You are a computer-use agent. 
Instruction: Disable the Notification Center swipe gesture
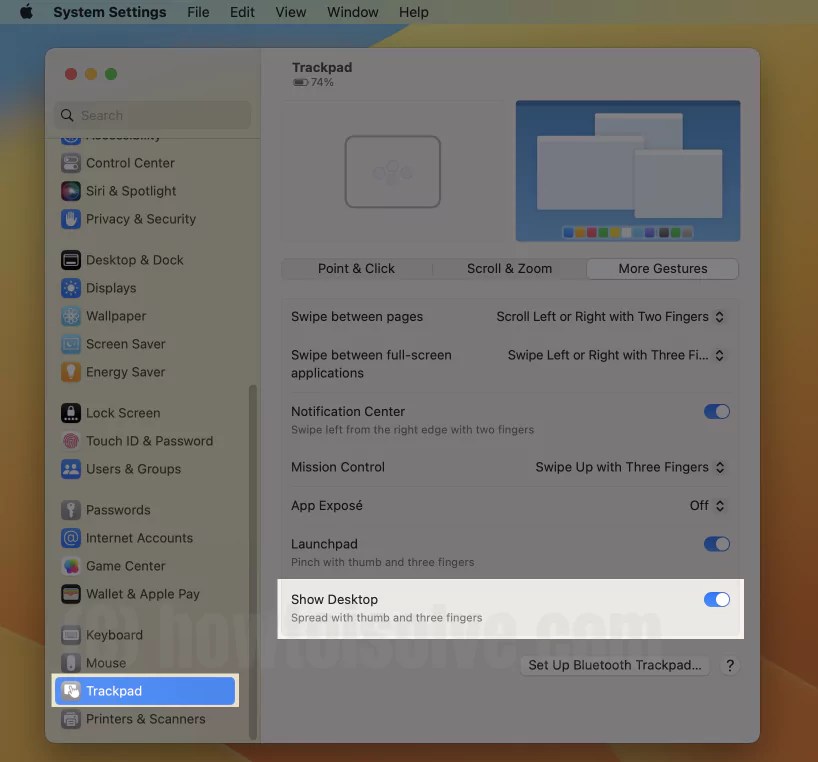coord(717,411)
